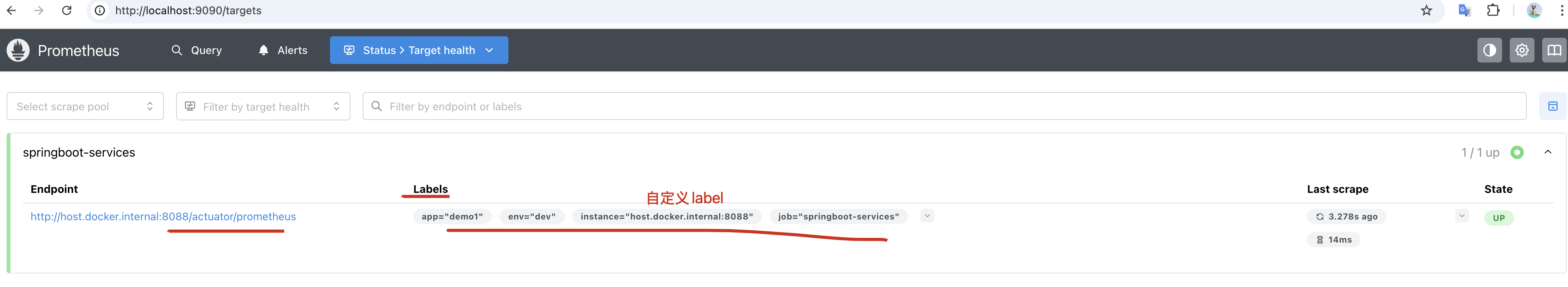Open the Status > Target health dropdown
This screenshot has height=287, width=1568.
click(419, 51)
